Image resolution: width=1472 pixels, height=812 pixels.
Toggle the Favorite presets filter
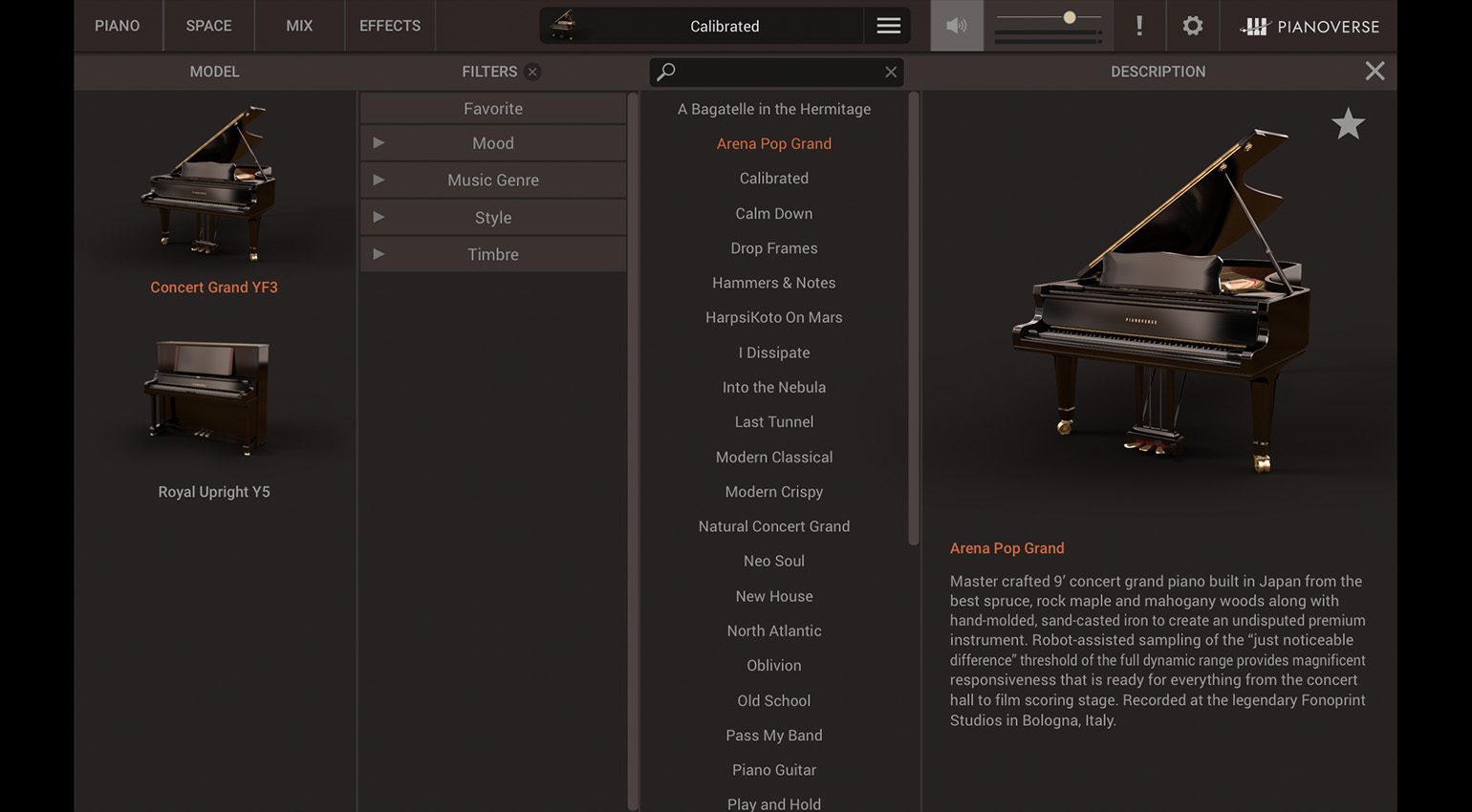click(x=492, y=108)
